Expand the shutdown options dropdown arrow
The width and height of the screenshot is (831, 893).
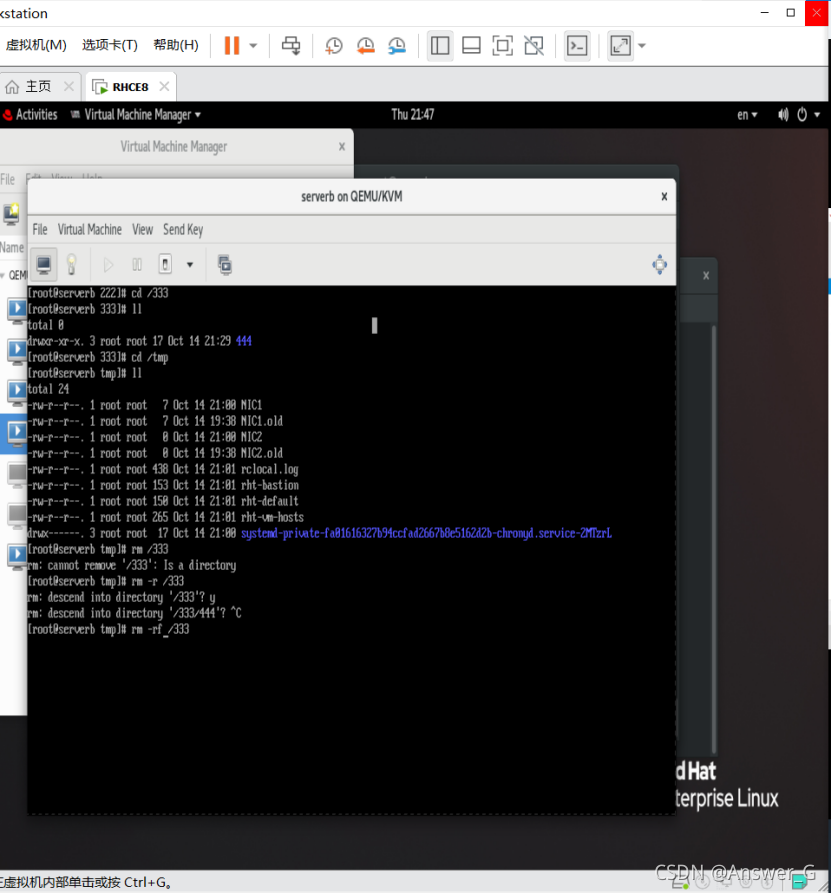click(190, 265)
